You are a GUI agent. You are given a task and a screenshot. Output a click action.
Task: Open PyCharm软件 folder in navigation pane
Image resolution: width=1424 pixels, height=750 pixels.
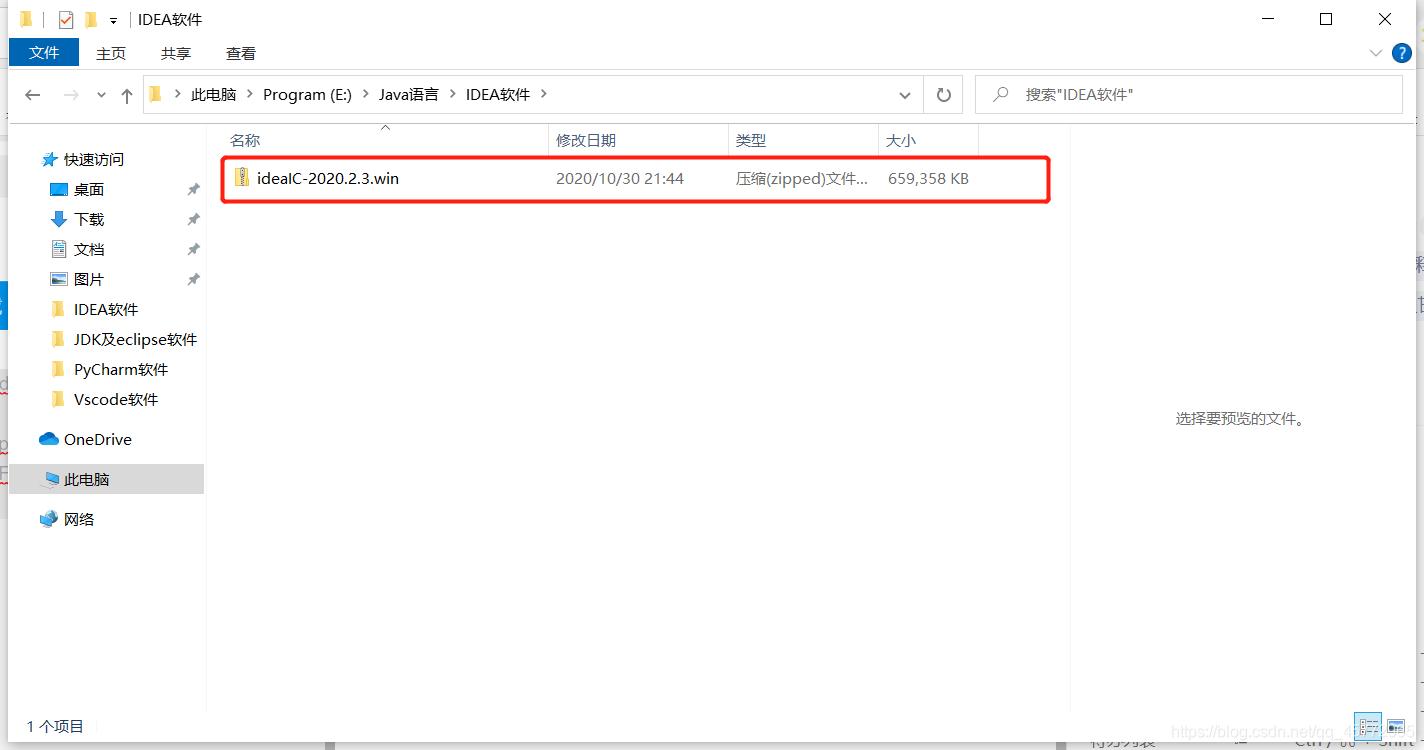121,369
